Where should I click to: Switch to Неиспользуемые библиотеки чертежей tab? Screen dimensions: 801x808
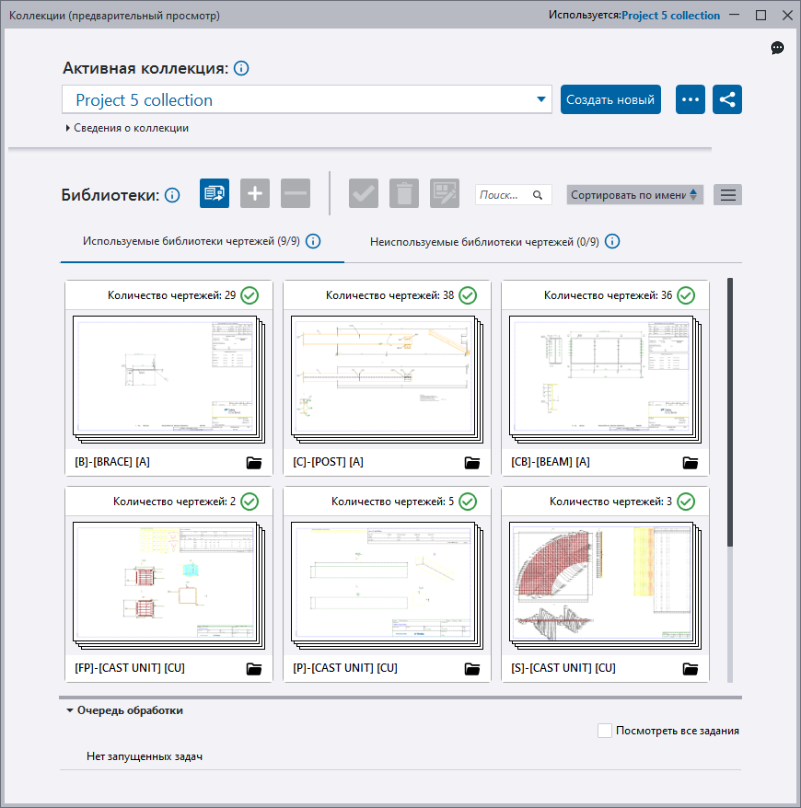pyautogui.click(x=485, y=242)
